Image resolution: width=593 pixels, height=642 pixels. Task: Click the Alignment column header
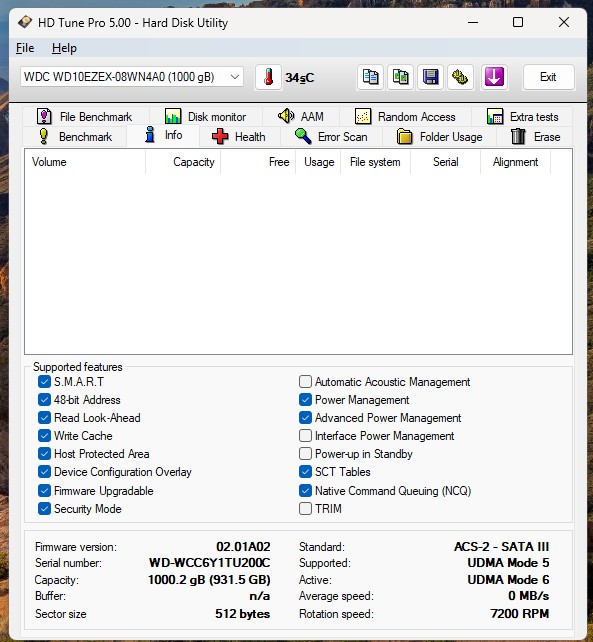coord(516,162)
